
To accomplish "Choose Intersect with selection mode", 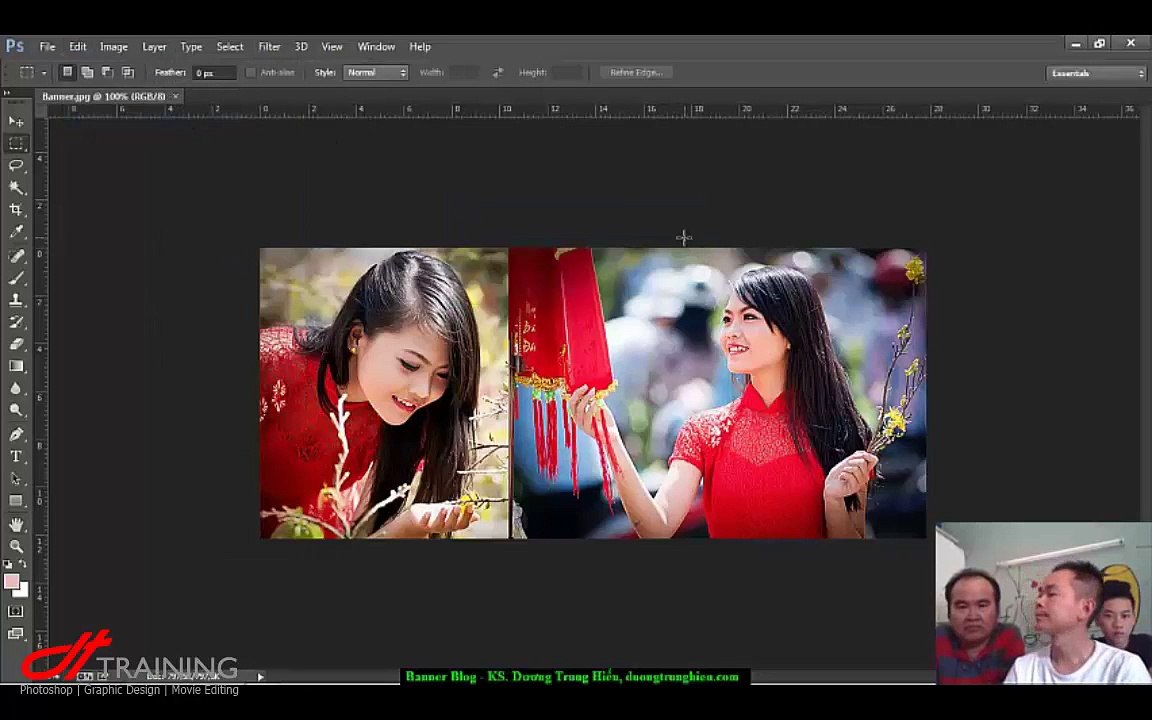I will click(x=128, y=72).
